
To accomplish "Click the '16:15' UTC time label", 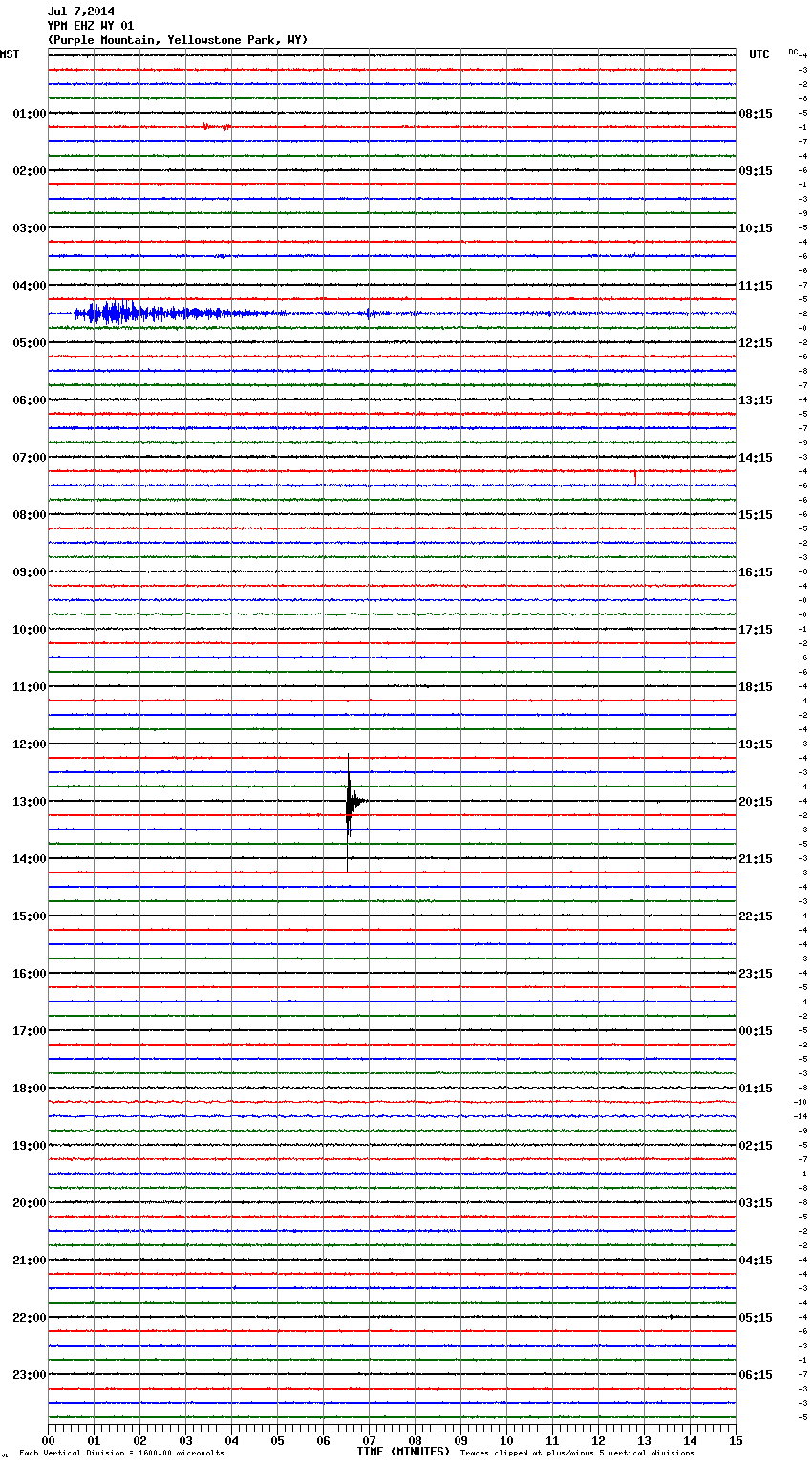I will coord(756,572).
